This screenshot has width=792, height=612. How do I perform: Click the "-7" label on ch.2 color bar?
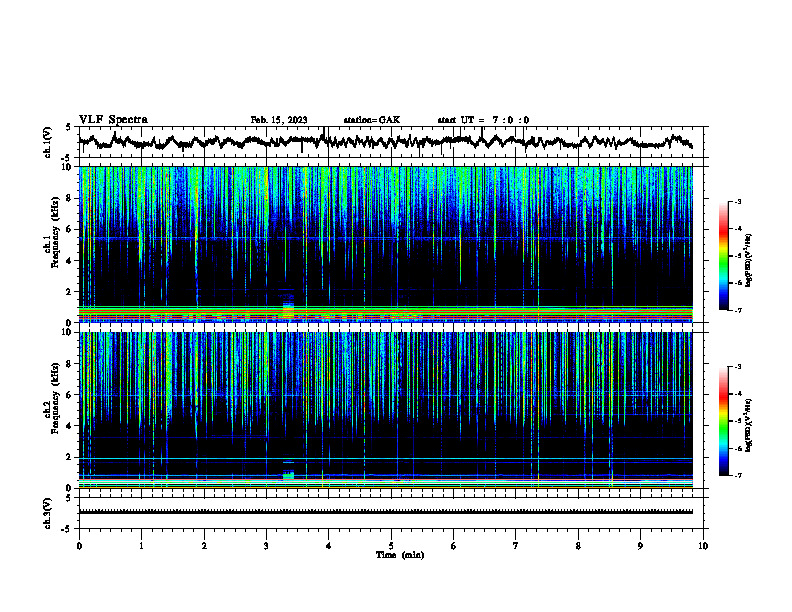click(738, 475)
